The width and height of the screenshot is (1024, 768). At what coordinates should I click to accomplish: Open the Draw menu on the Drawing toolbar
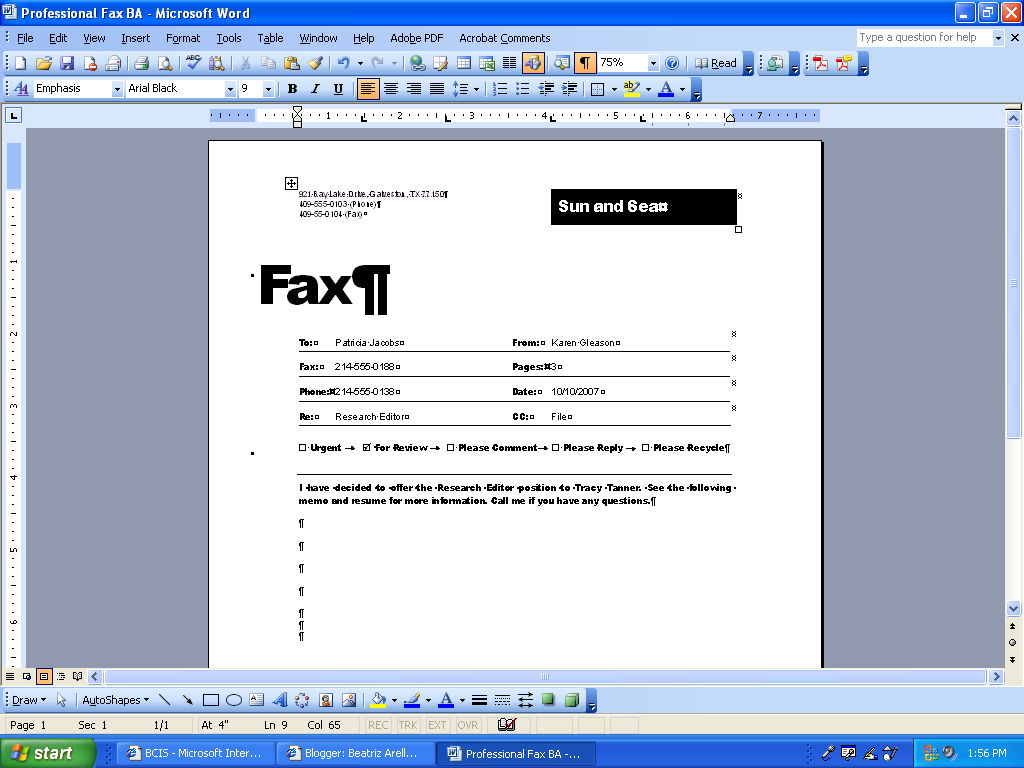coord(29,700)
